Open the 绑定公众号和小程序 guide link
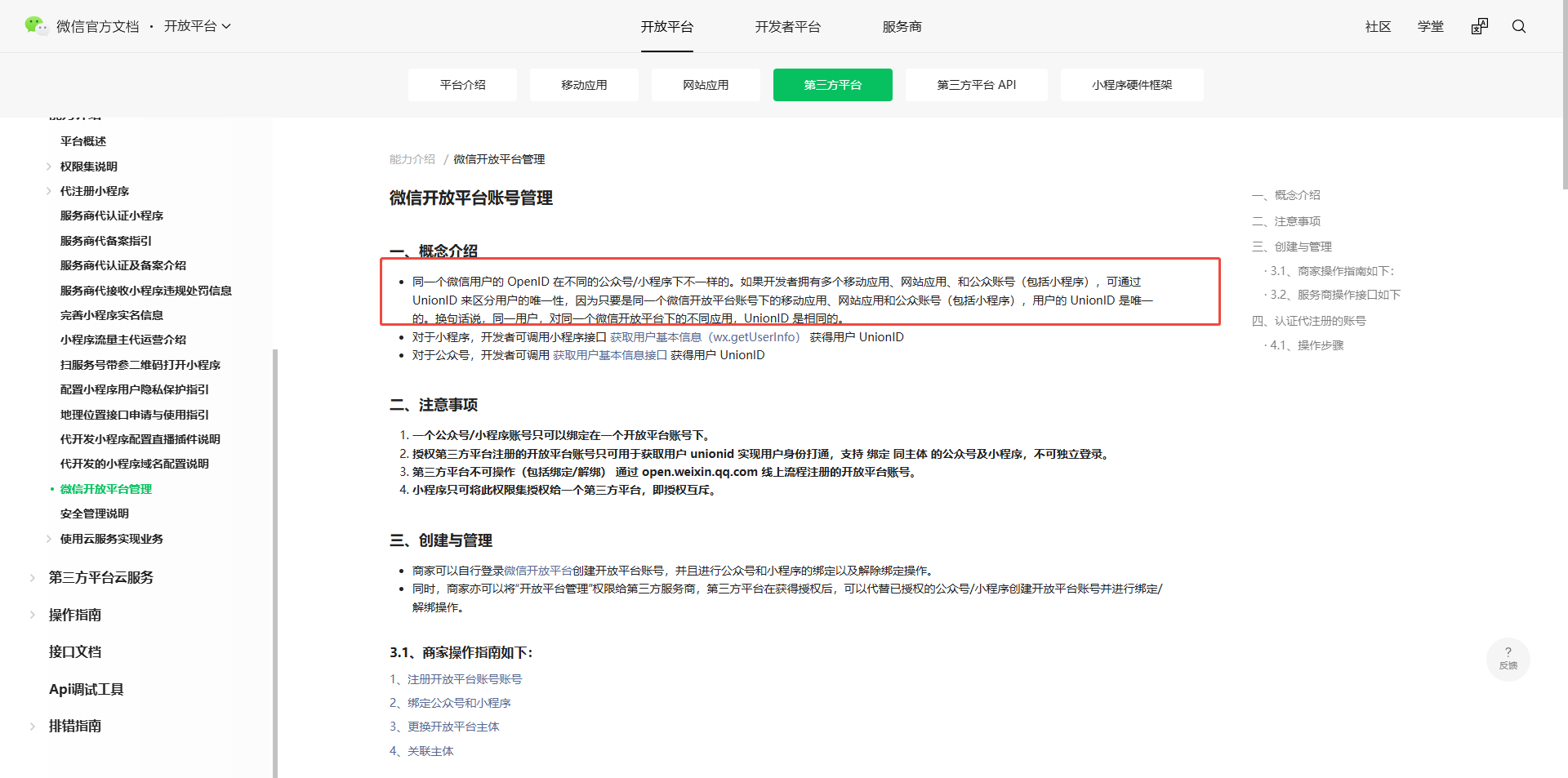 (459, 703)
